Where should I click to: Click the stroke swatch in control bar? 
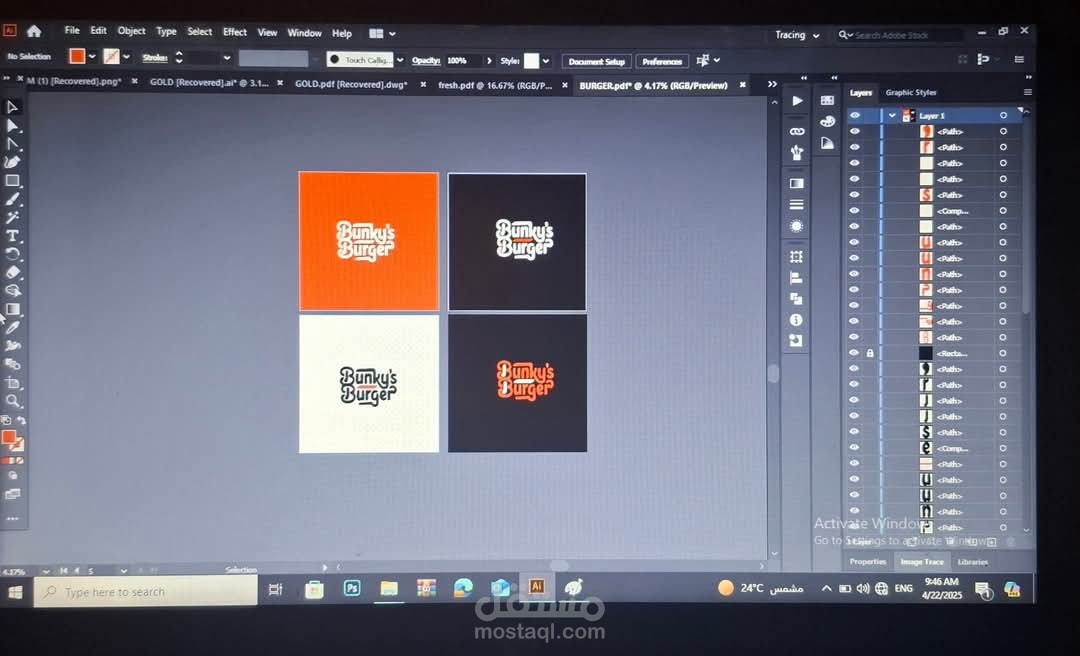[x=111, y=57]
